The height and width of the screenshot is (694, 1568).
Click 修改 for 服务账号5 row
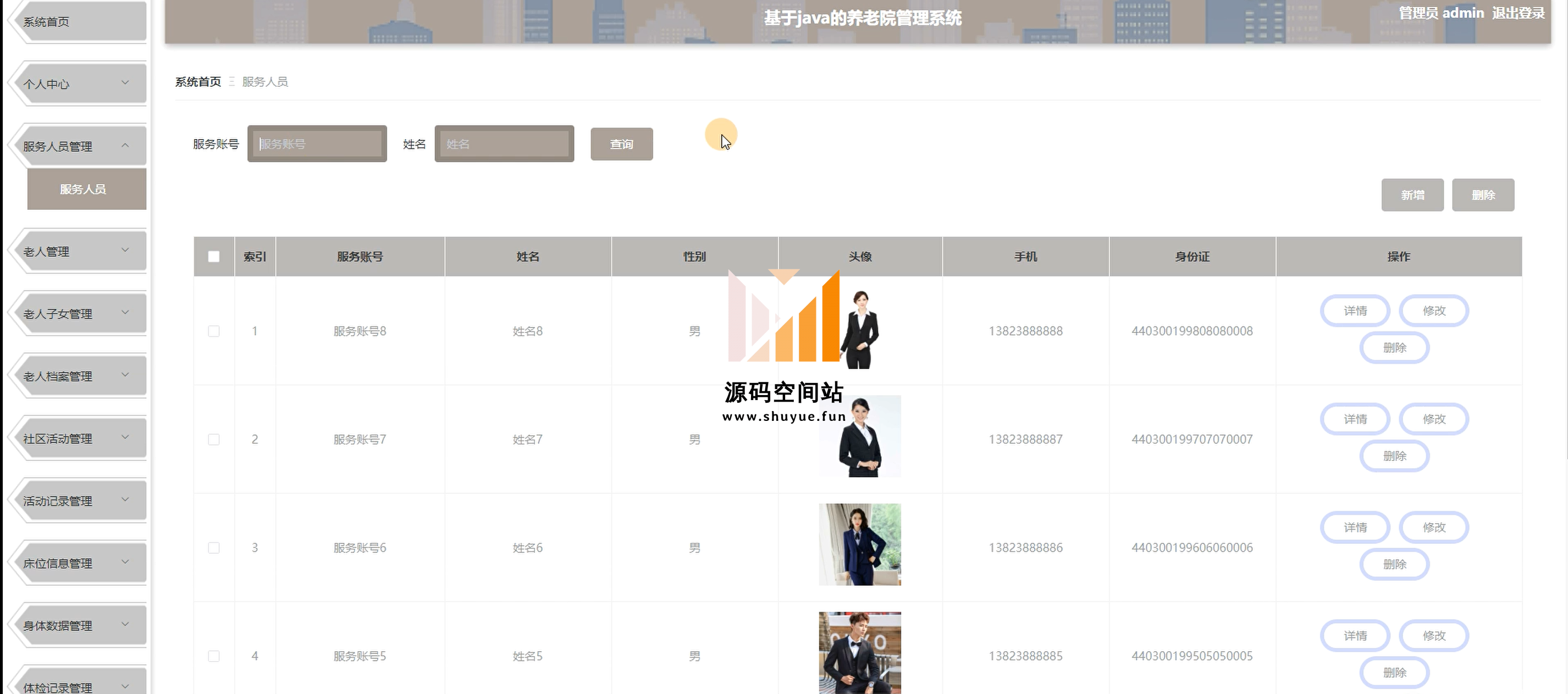(1434, 636)
